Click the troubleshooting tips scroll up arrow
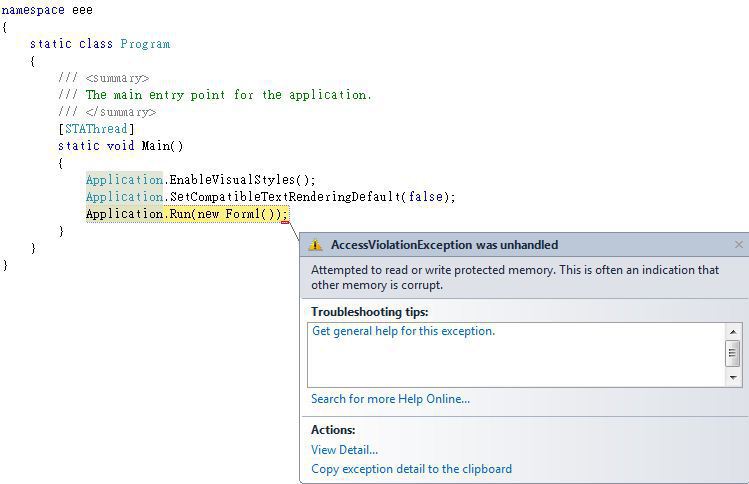 tap(733, 331)
